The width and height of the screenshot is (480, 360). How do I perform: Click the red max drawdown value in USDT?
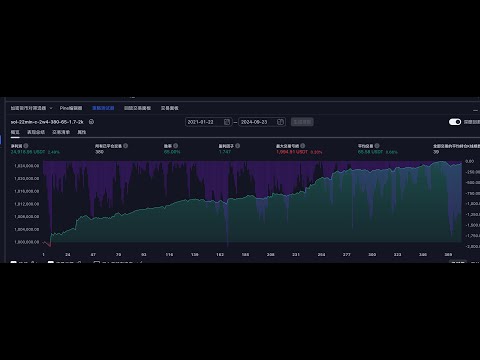click(x=292, y=152)
